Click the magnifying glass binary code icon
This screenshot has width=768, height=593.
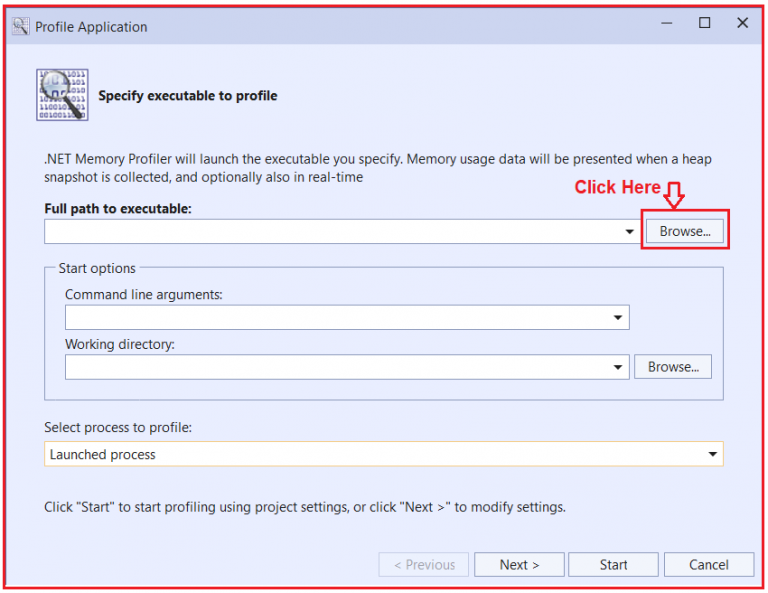click(62, 95)
